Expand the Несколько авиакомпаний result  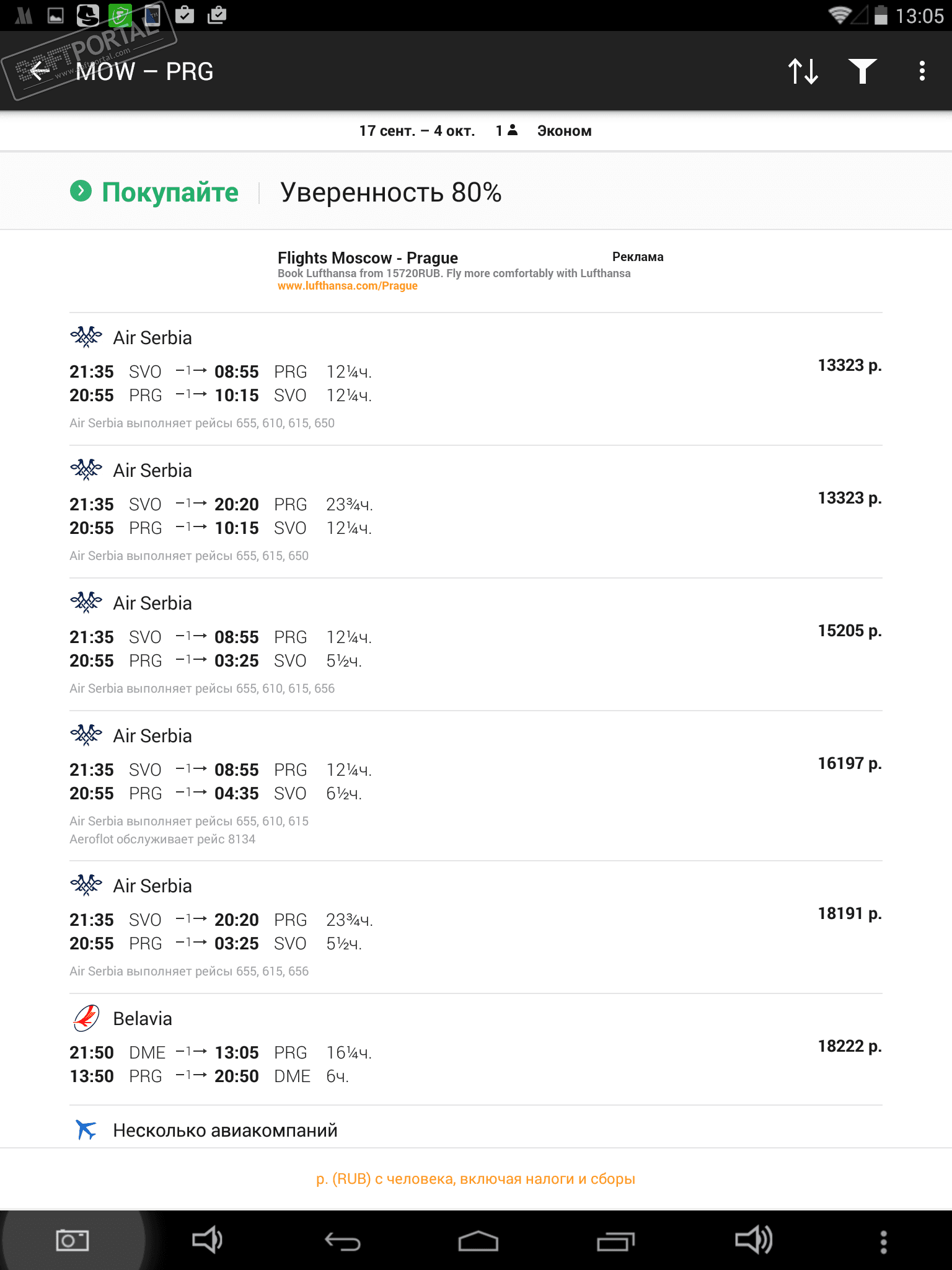225,1130
